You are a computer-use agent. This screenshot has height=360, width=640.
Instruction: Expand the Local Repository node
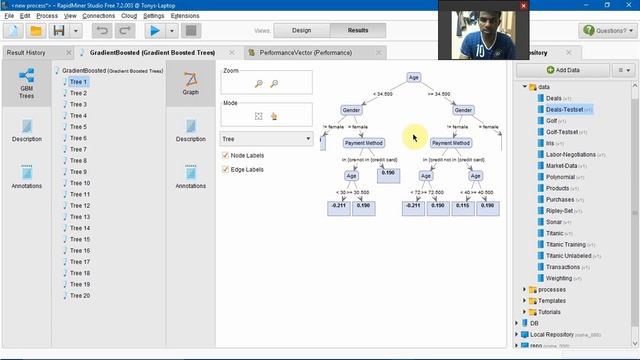click(517, 334)
